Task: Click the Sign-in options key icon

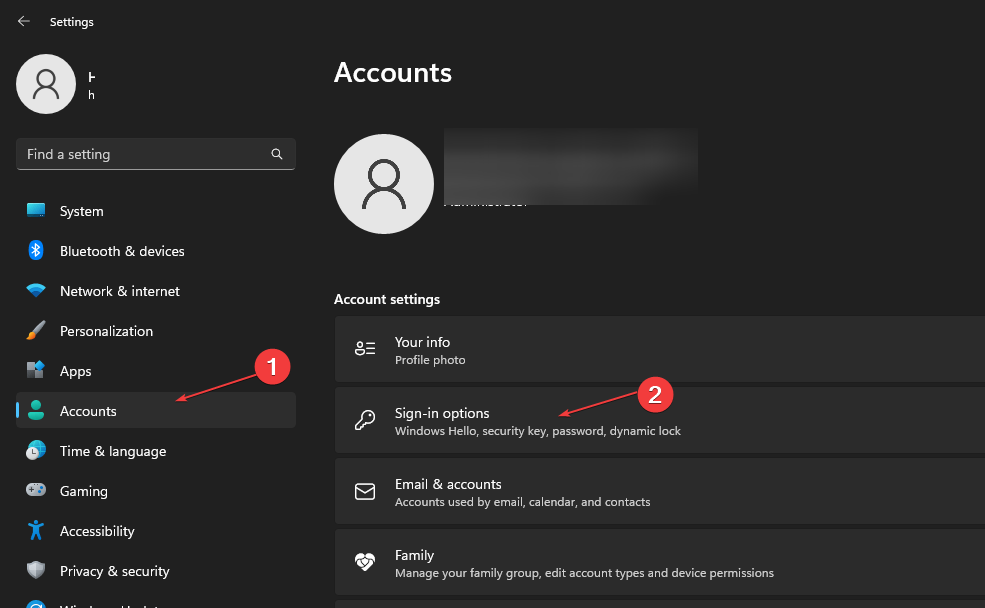Action: click(x=365, y=420)
